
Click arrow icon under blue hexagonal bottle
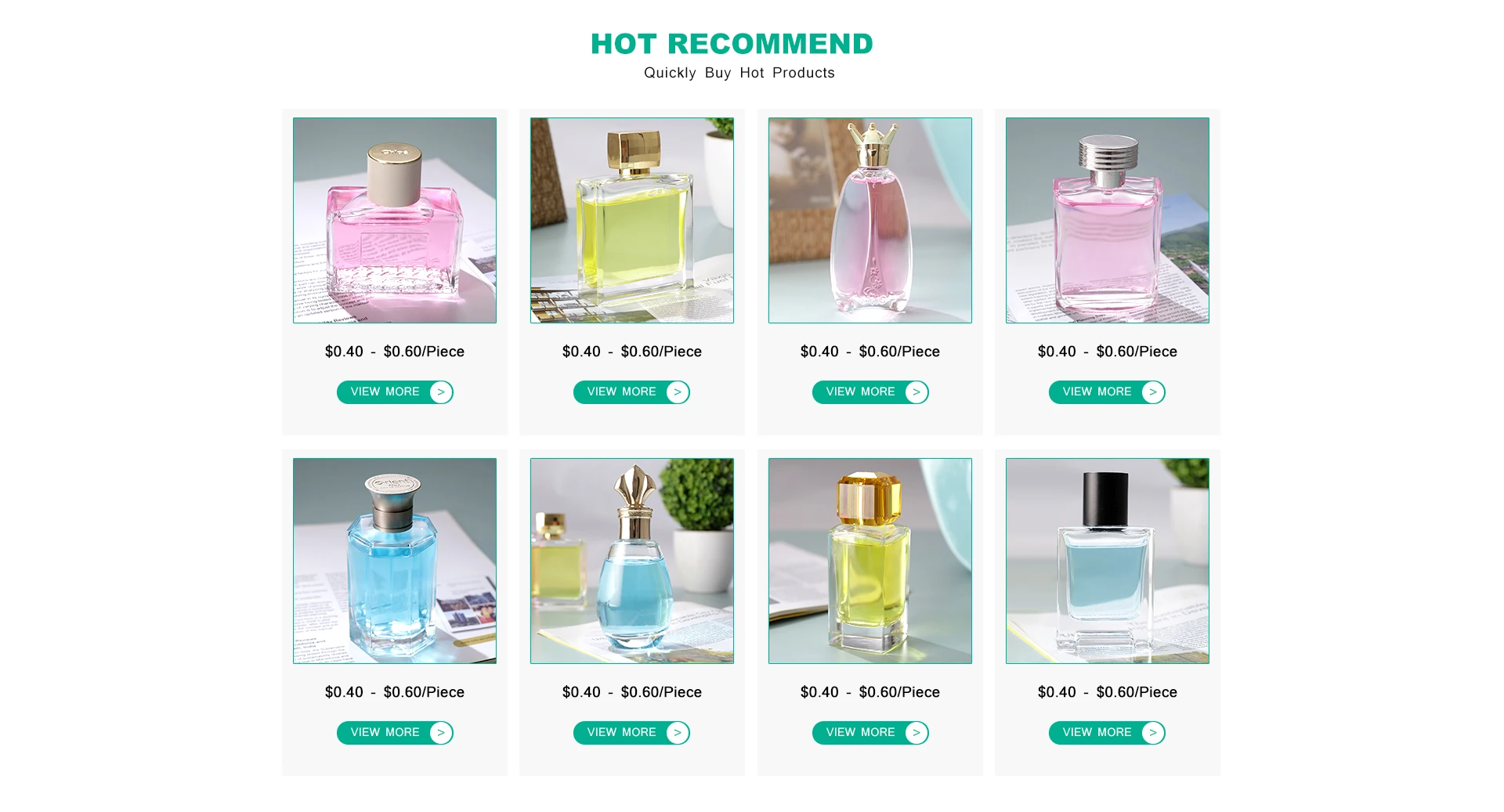click(x=441, y=733)
